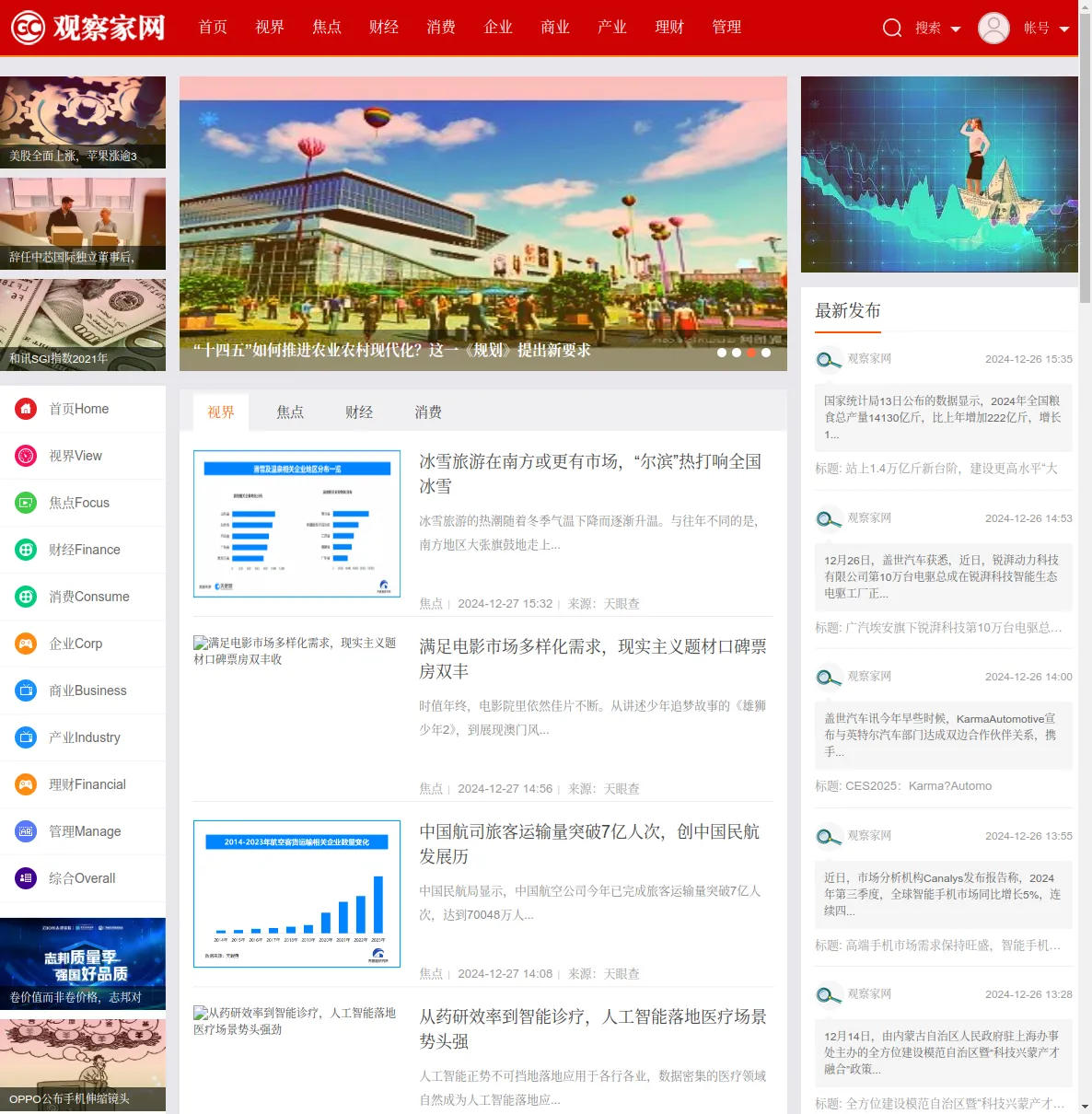1092x1114 pixels.
Task: Open 首页 in top navigation
Action: click(x=213, y=28)
